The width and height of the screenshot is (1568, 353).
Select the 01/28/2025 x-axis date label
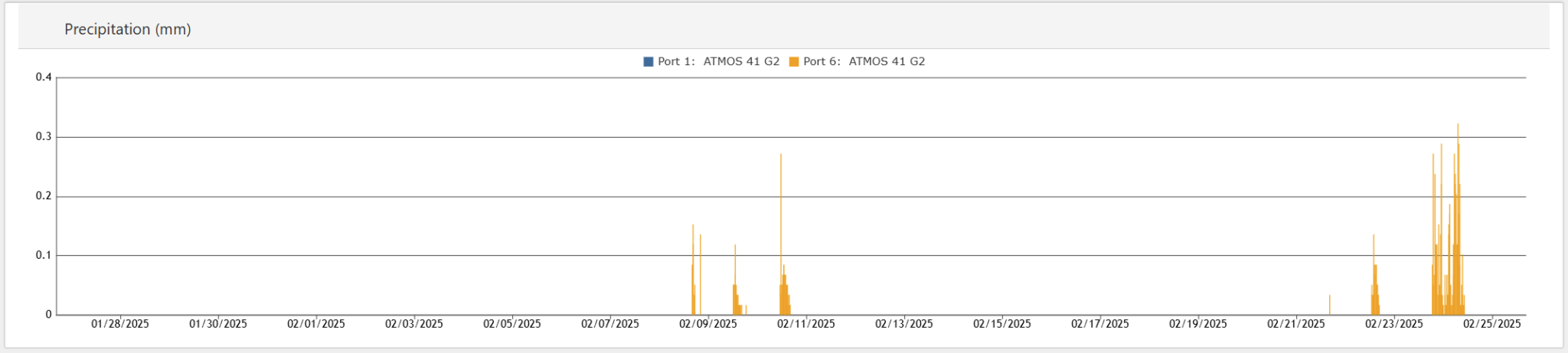coord(120,324)
